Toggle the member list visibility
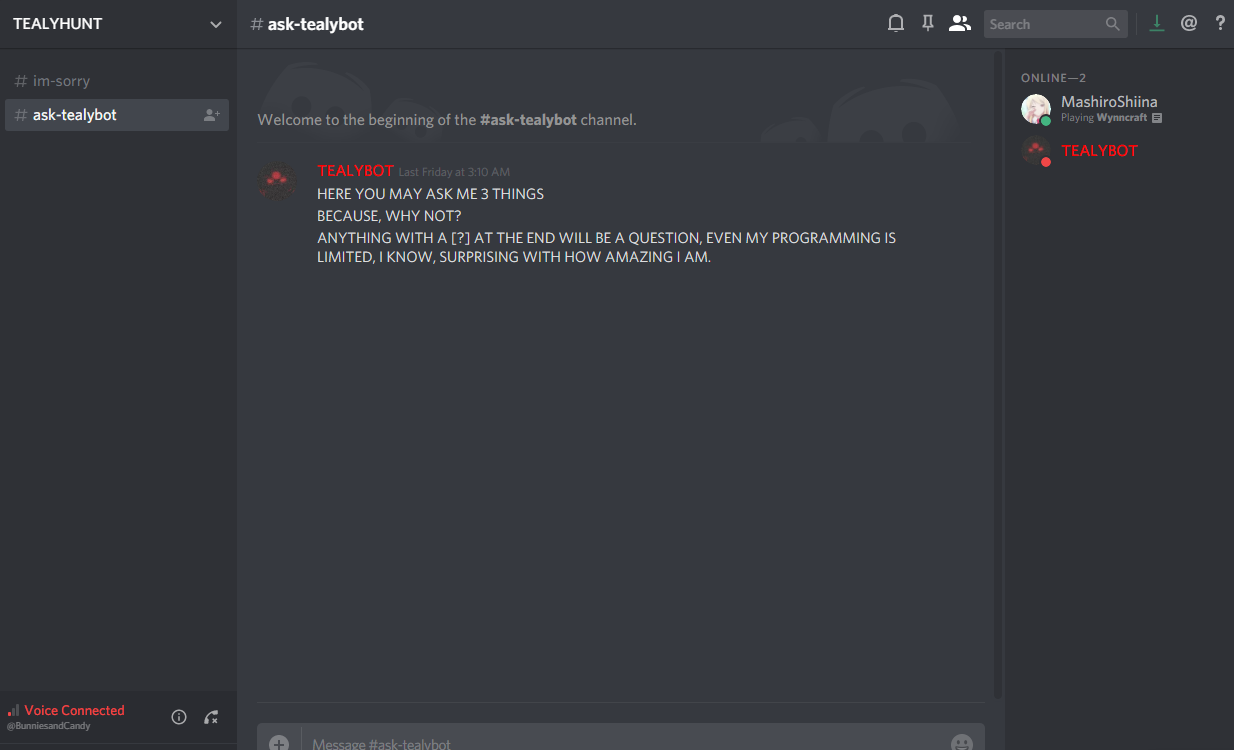This screenshot has width=1234, height=750. (959, 22)
